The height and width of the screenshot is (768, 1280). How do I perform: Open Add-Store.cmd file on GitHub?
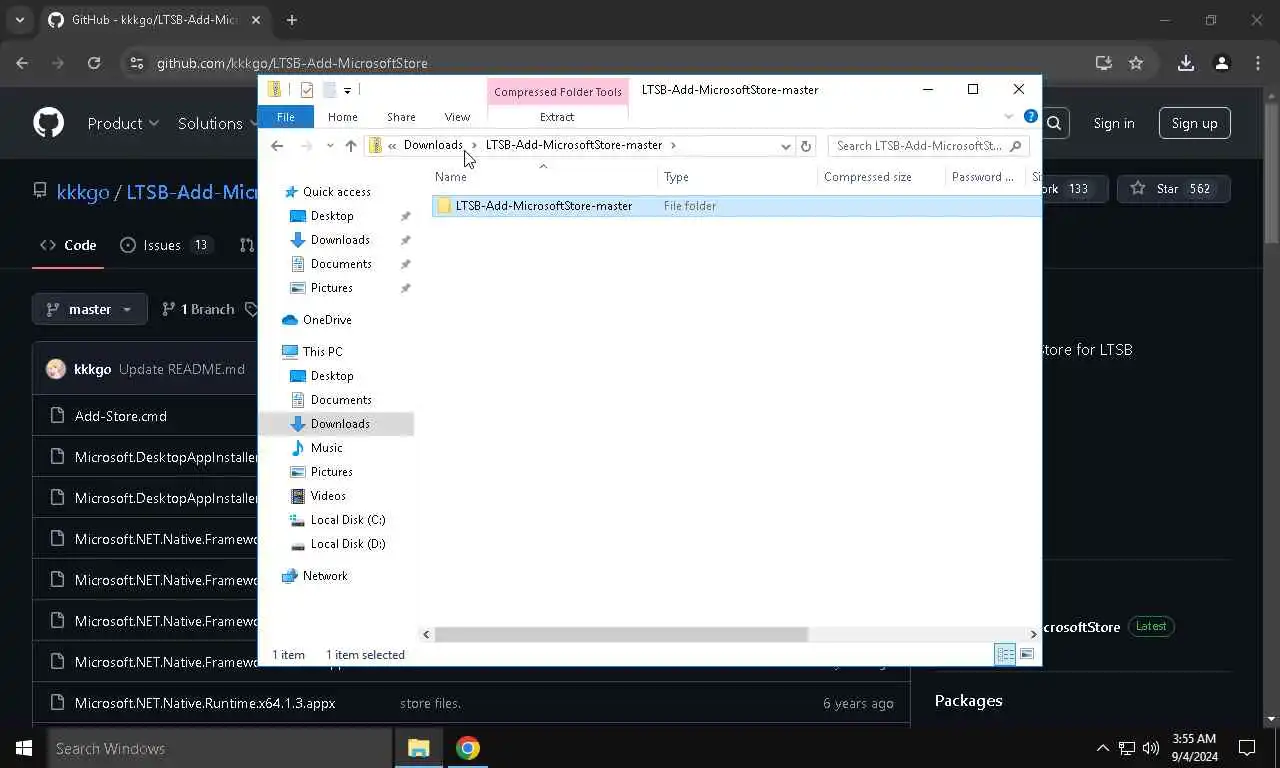(121, 416)
